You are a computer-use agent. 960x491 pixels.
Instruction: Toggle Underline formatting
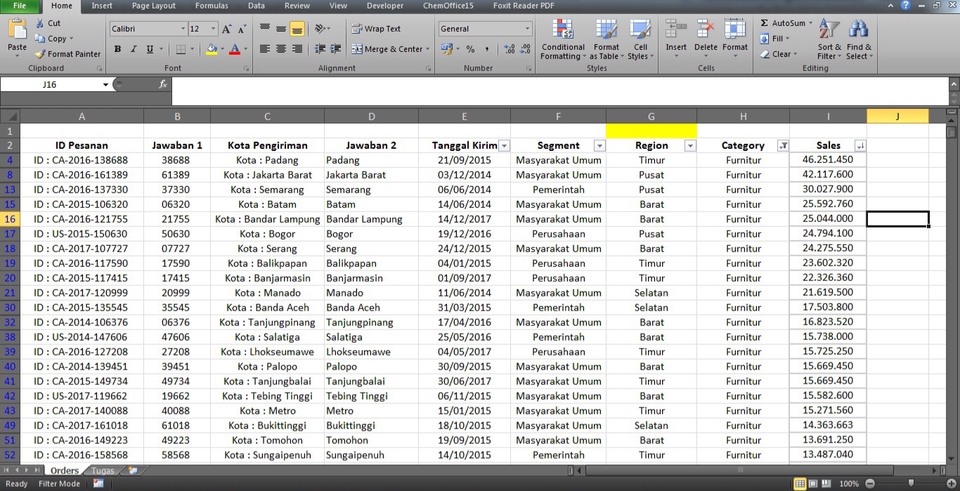point(149,49)
